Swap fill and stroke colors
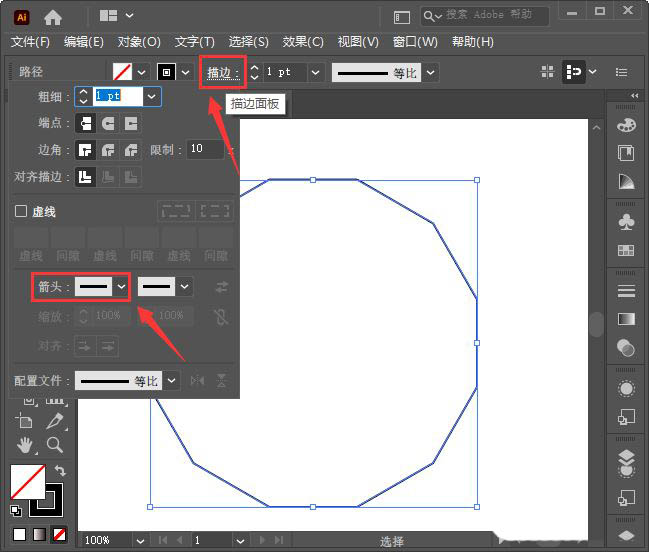The image size is (649, 552). 60,470
